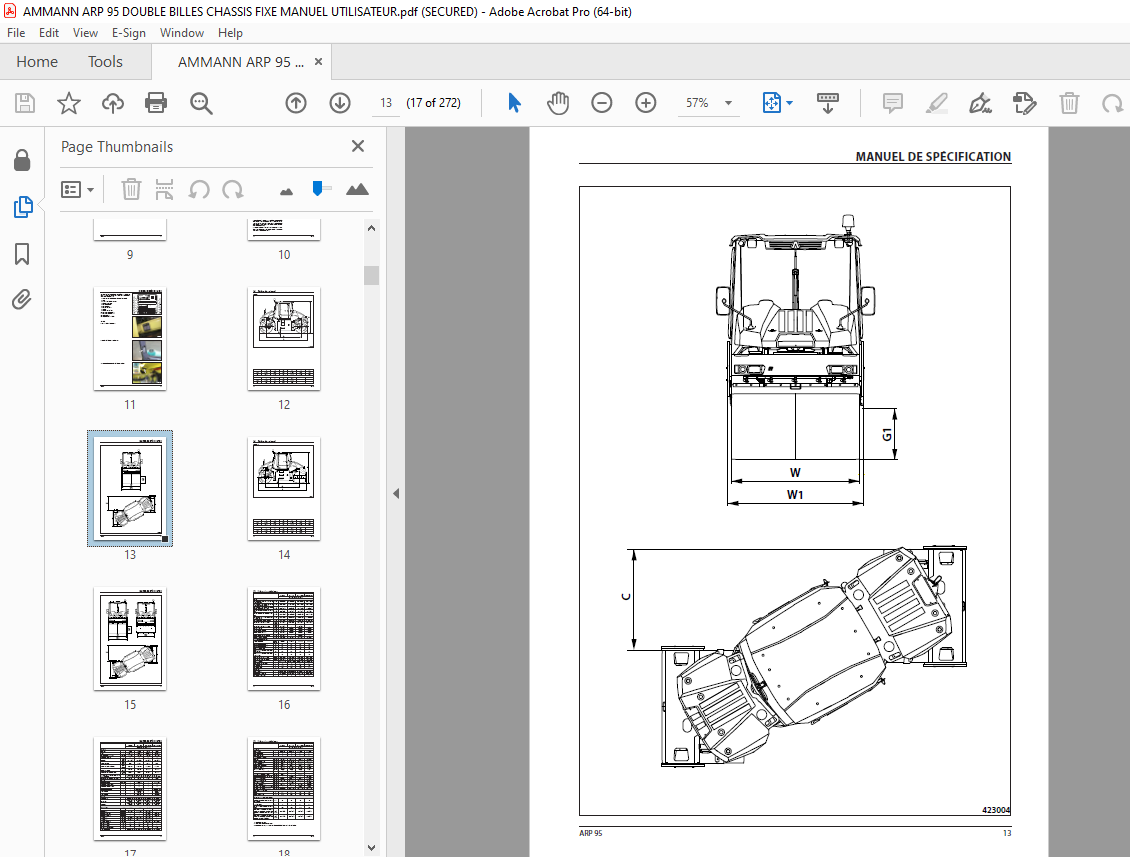Click the thumbnails scrollbar thumb
Screen dimensions: 1130x857
coord(371,275)
